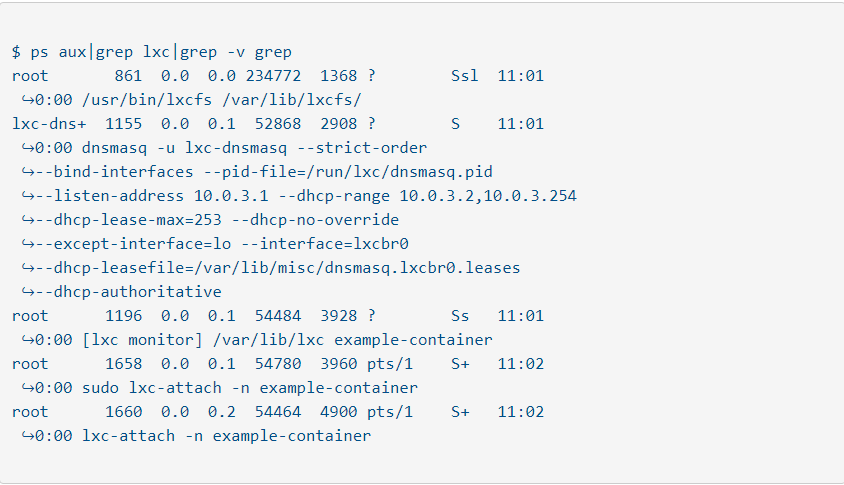The height and width of the screenshot is (485, 844).
Task: Click the PID 1660 value
Action: coord(123,412)
